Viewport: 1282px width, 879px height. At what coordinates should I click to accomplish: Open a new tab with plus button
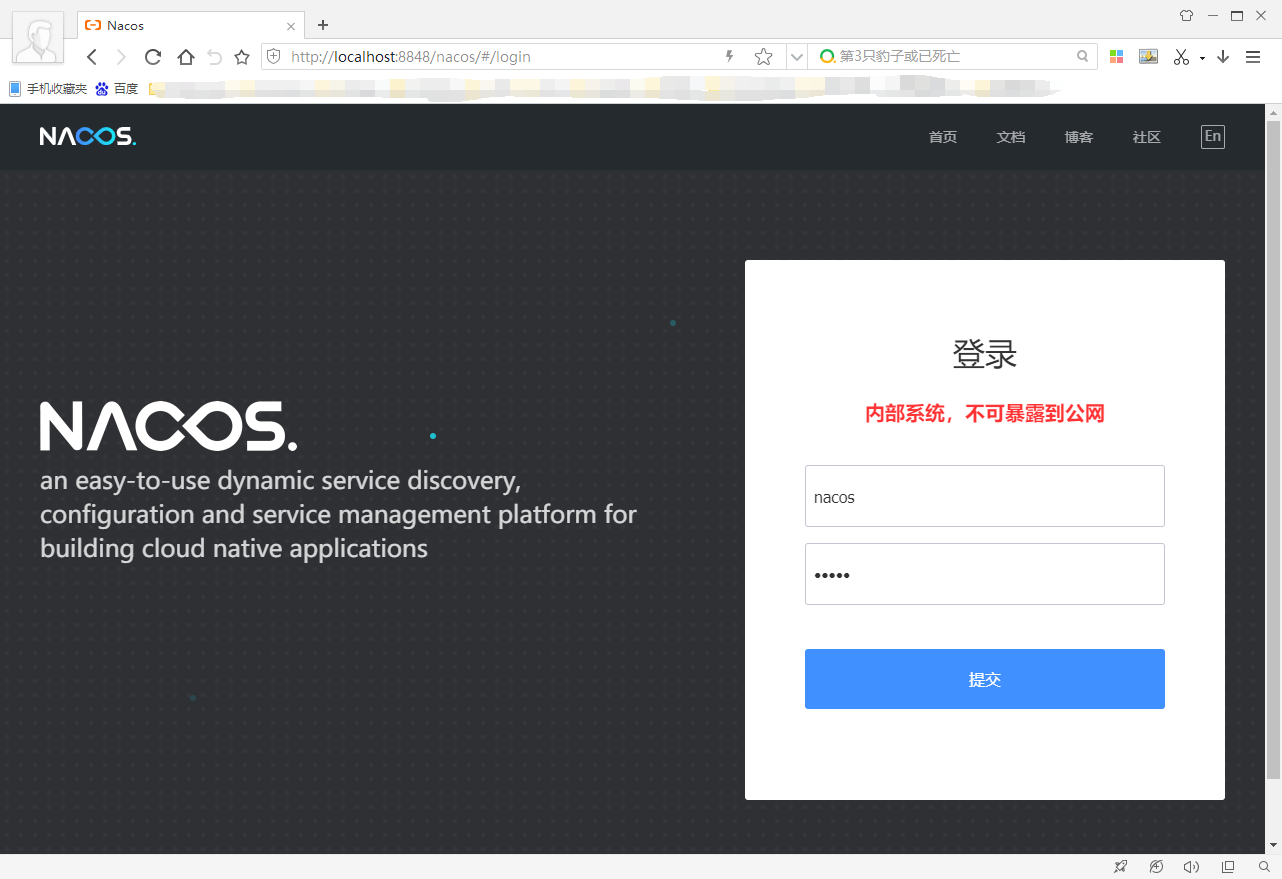(323, 25)
